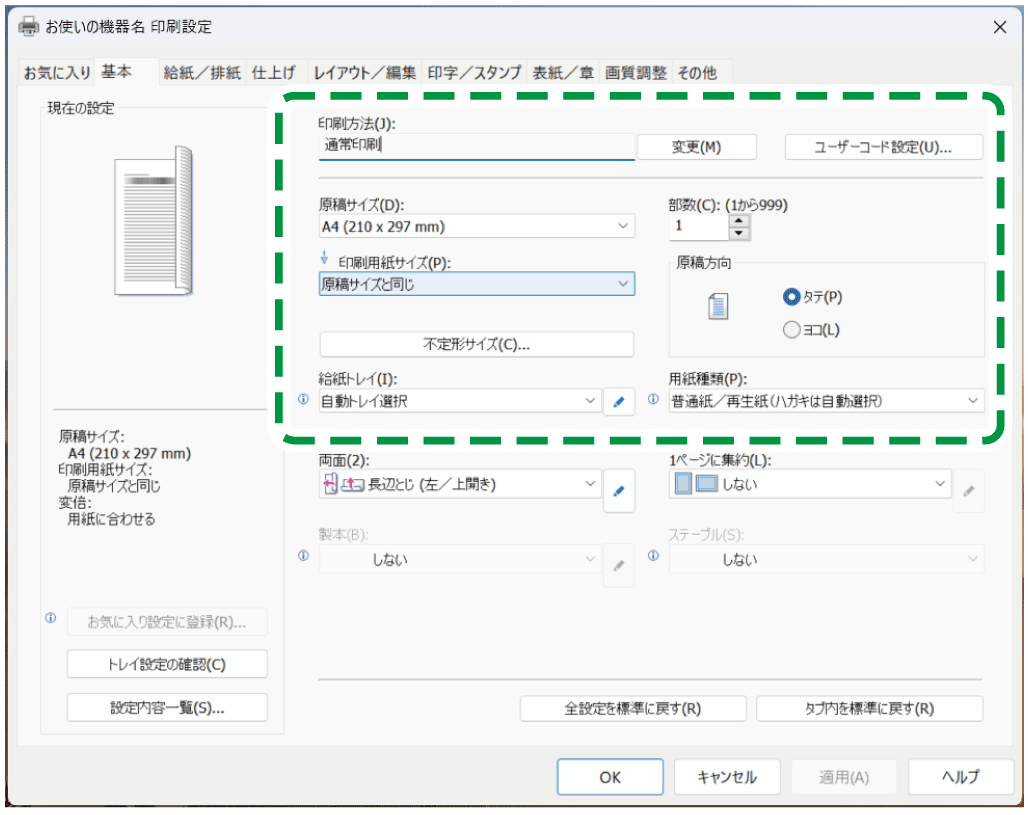This screenshot has height=815, width=1028.
Task: Click the pencil edit icon beside 給紙トレイ dropdown
Action: point(619,401)
